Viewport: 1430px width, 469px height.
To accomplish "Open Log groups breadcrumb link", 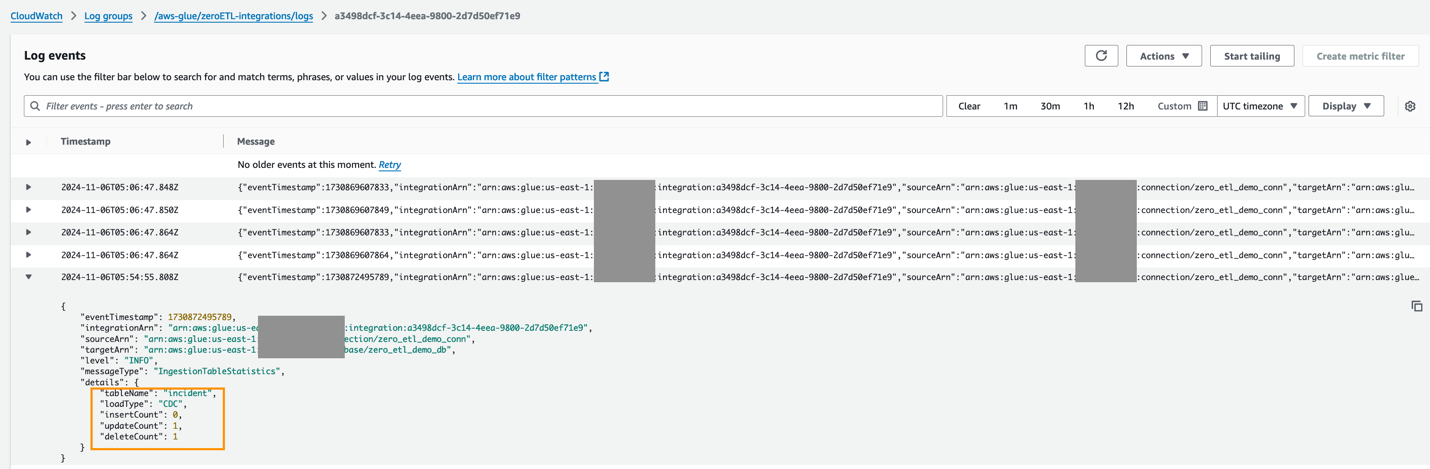I will coord(108,16).
